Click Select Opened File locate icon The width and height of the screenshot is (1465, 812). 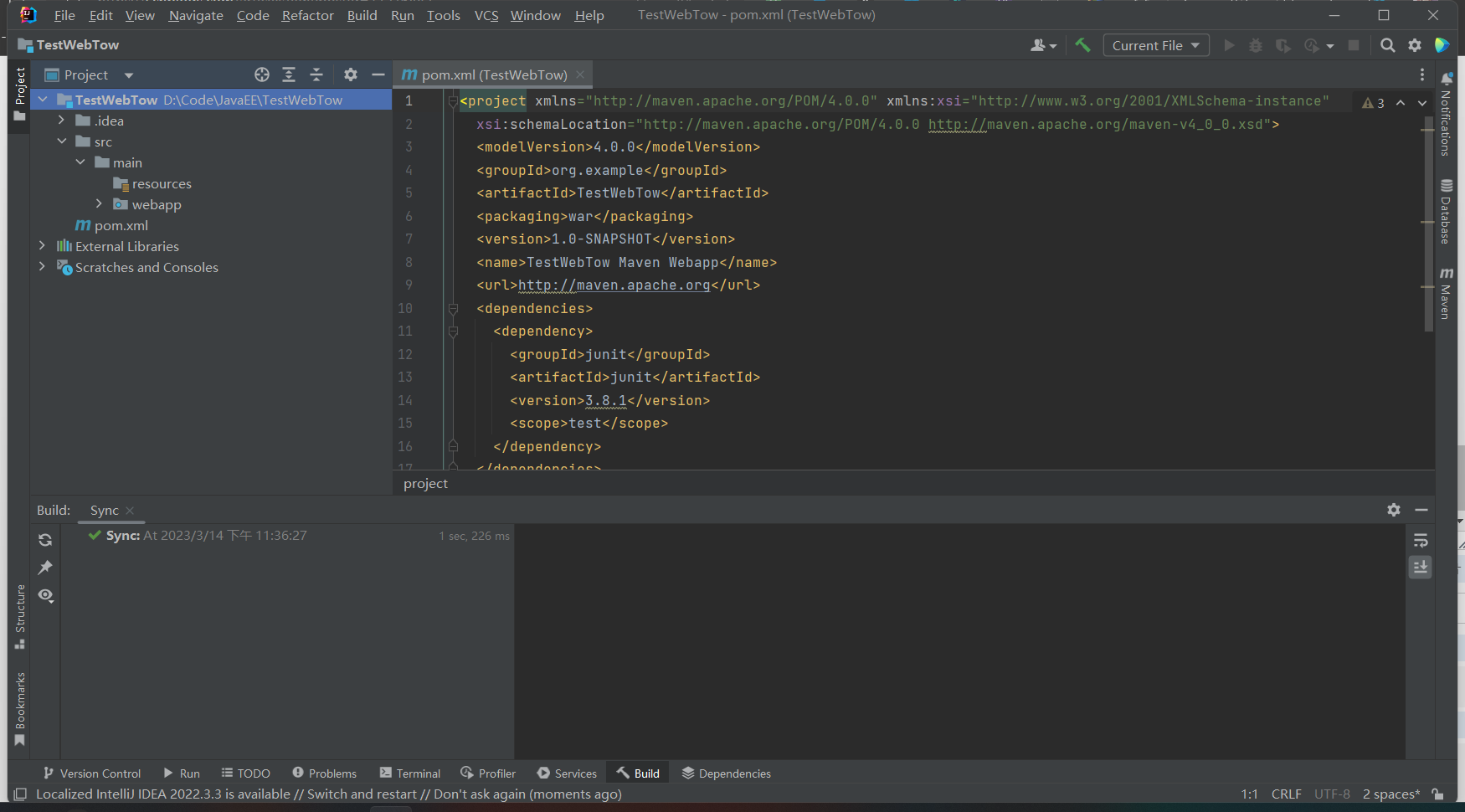[262, 75]
